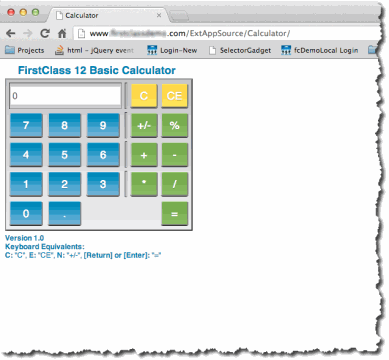Image resolution: width=389 pixels, height=360 pixels.
Task: Tap the 0 digit key
Action: point(26,213)
